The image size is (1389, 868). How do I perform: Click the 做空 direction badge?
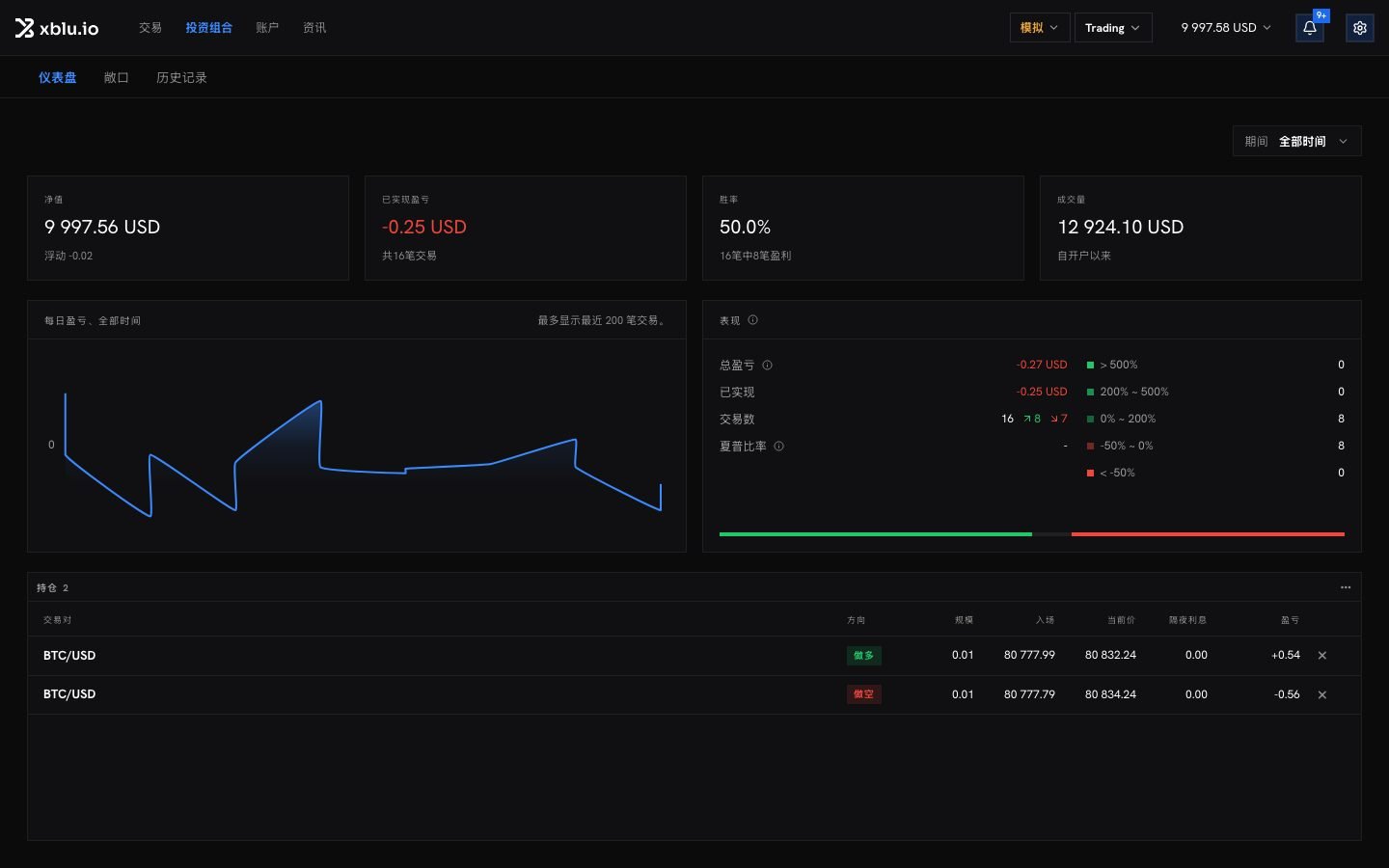point(863,694)
